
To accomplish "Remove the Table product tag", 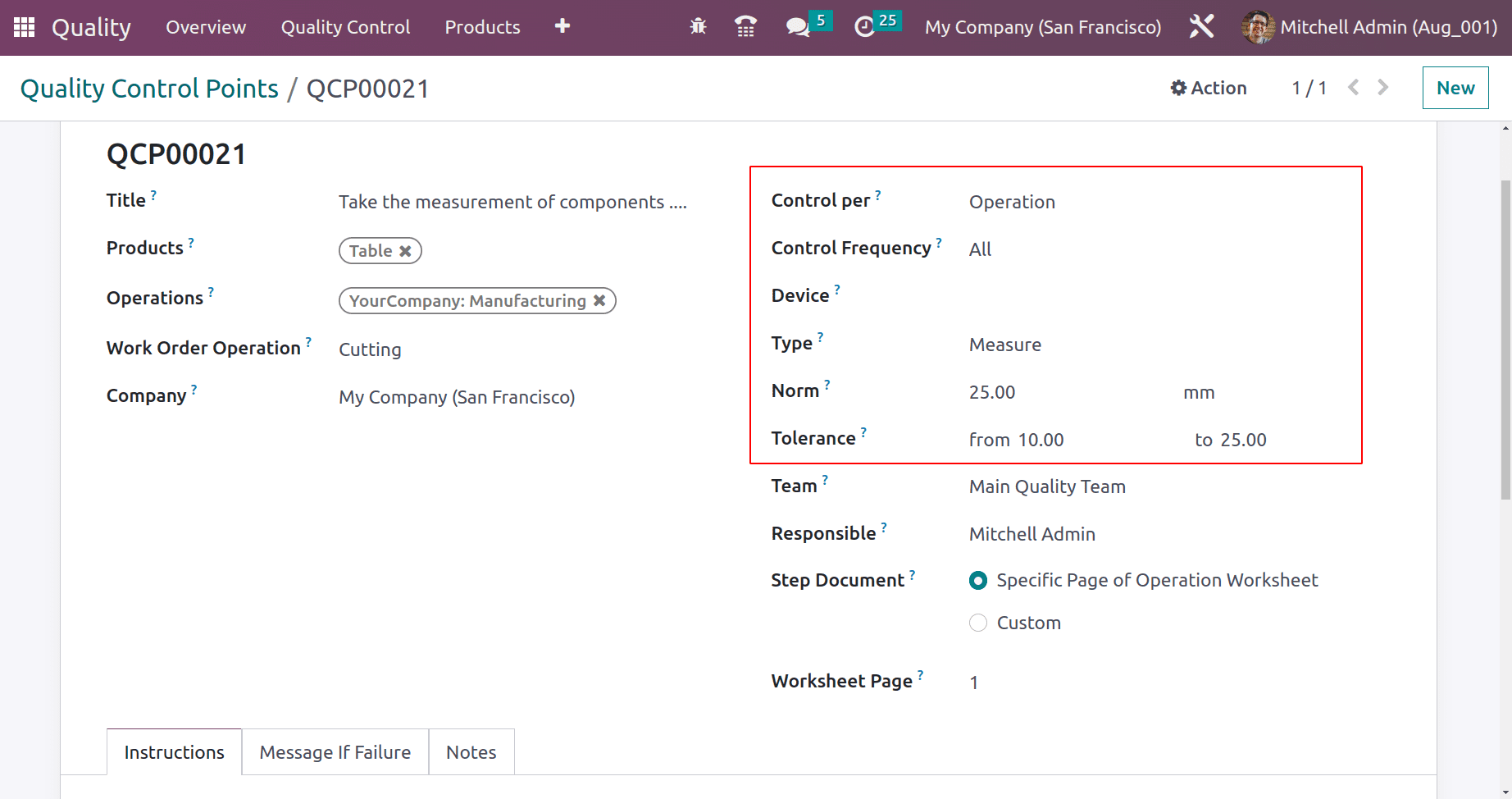I will (405, 251).
